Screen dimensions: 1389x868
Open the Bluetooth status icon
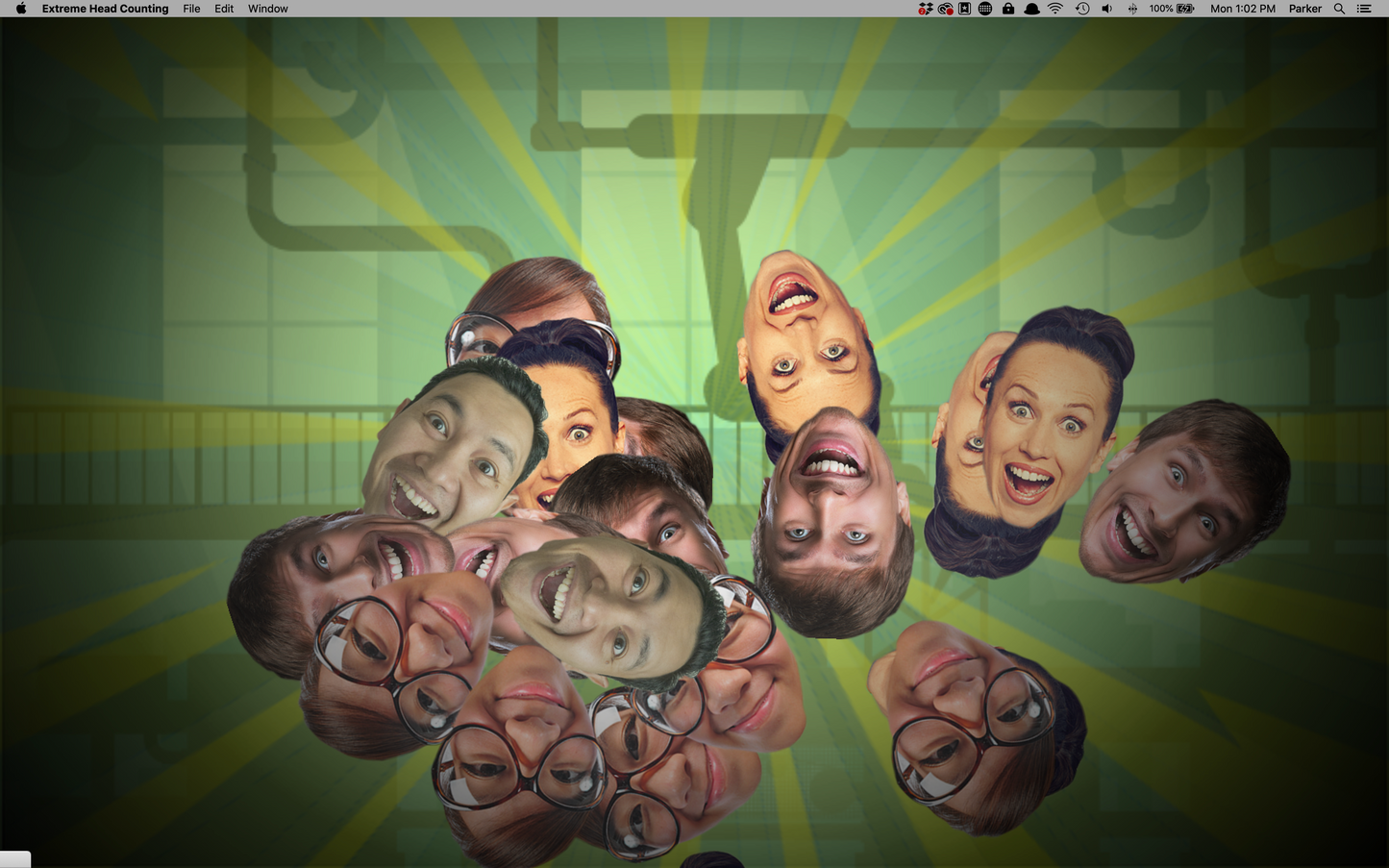1132,9
